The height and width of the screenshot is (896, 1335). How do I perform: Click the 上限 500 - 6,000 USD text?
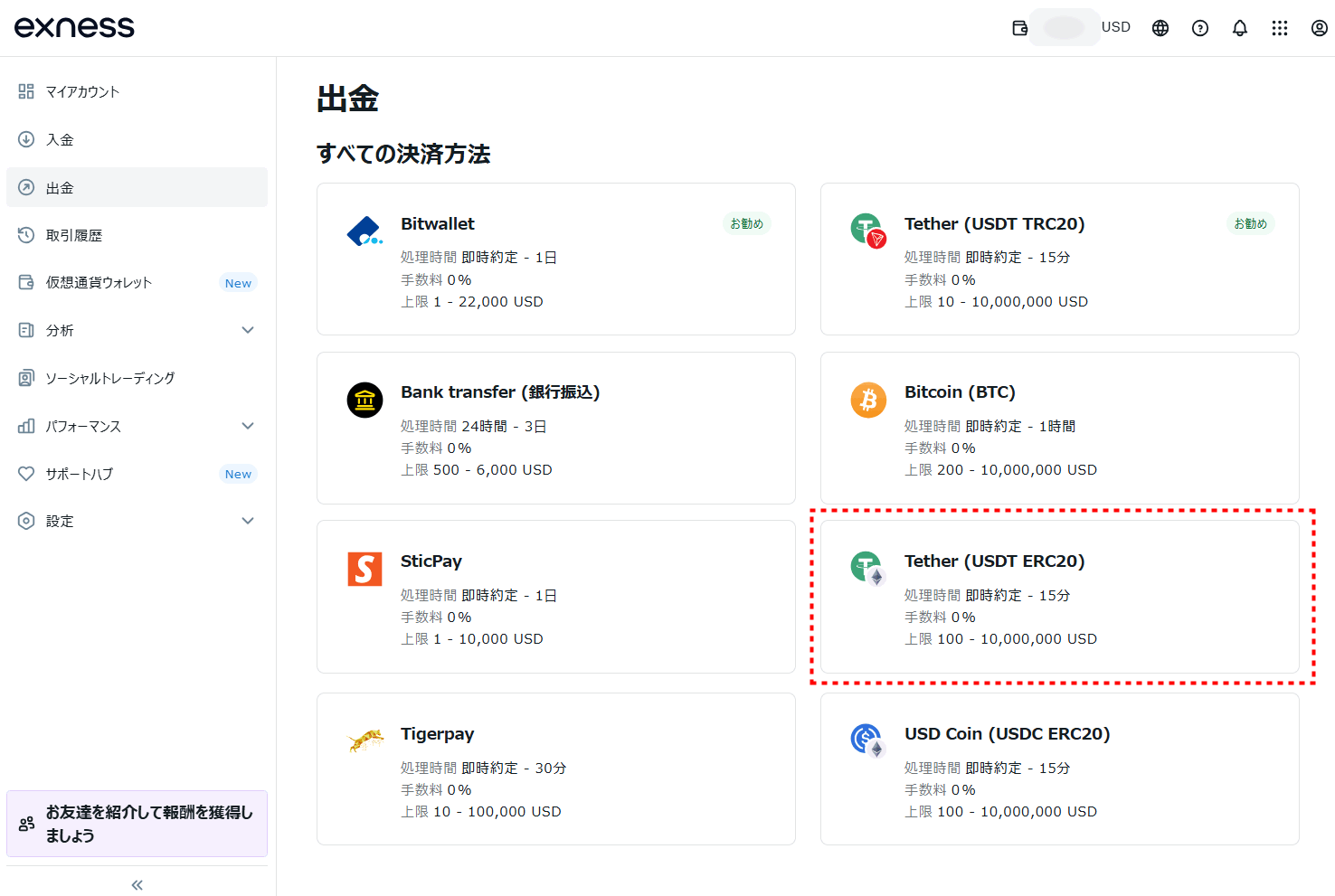click(x=477, y=470)
